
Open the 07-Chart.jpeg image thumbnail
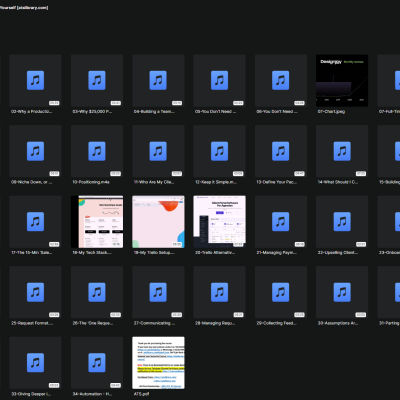342,81
